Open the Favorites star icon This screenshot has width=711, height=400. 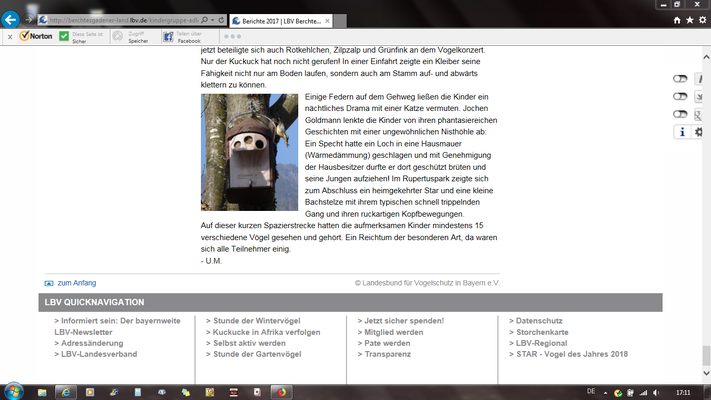[x=690, y=20]
